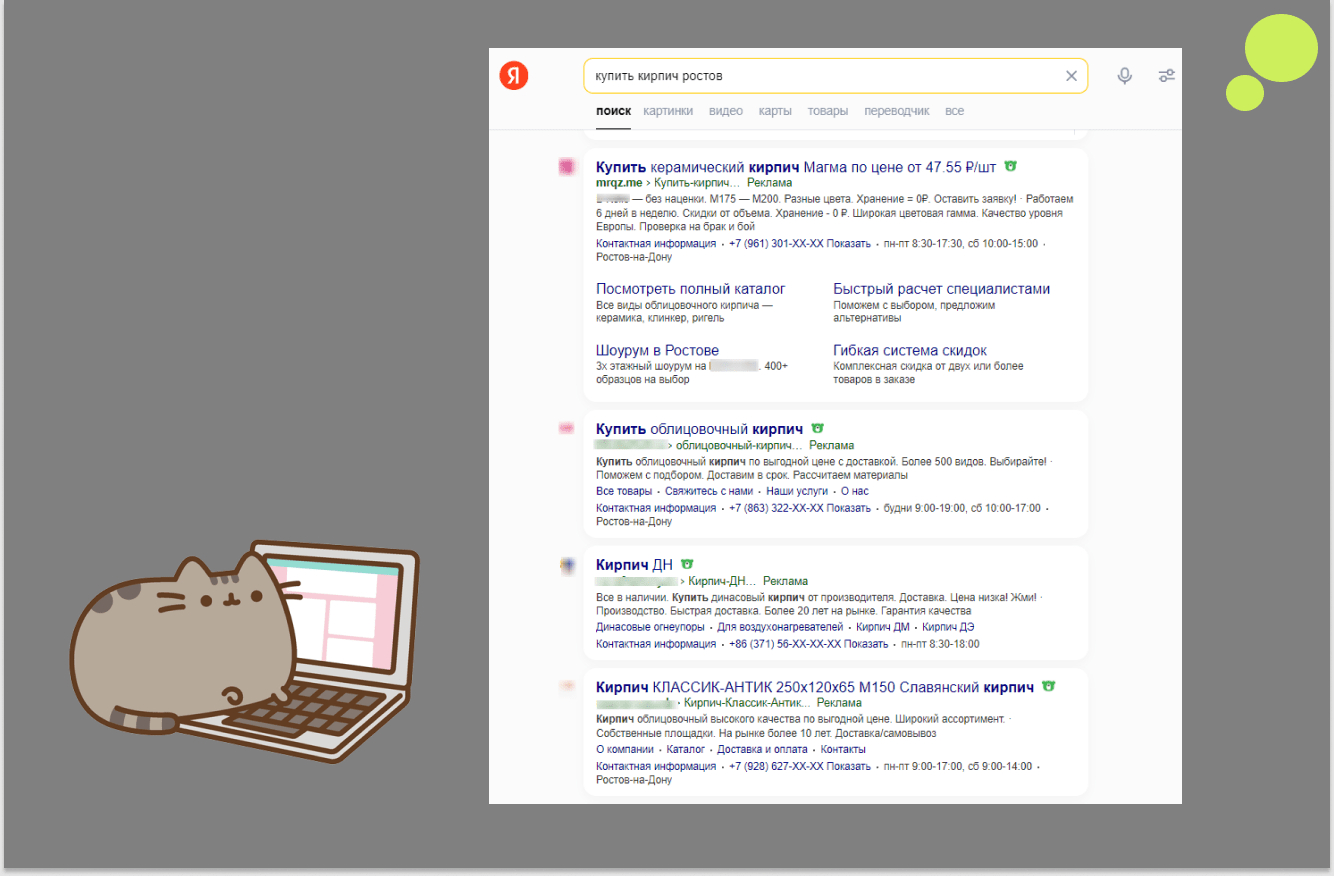
Task: Reveal the +7 (928) 627 phone number
Action: (x=800, y=766)
